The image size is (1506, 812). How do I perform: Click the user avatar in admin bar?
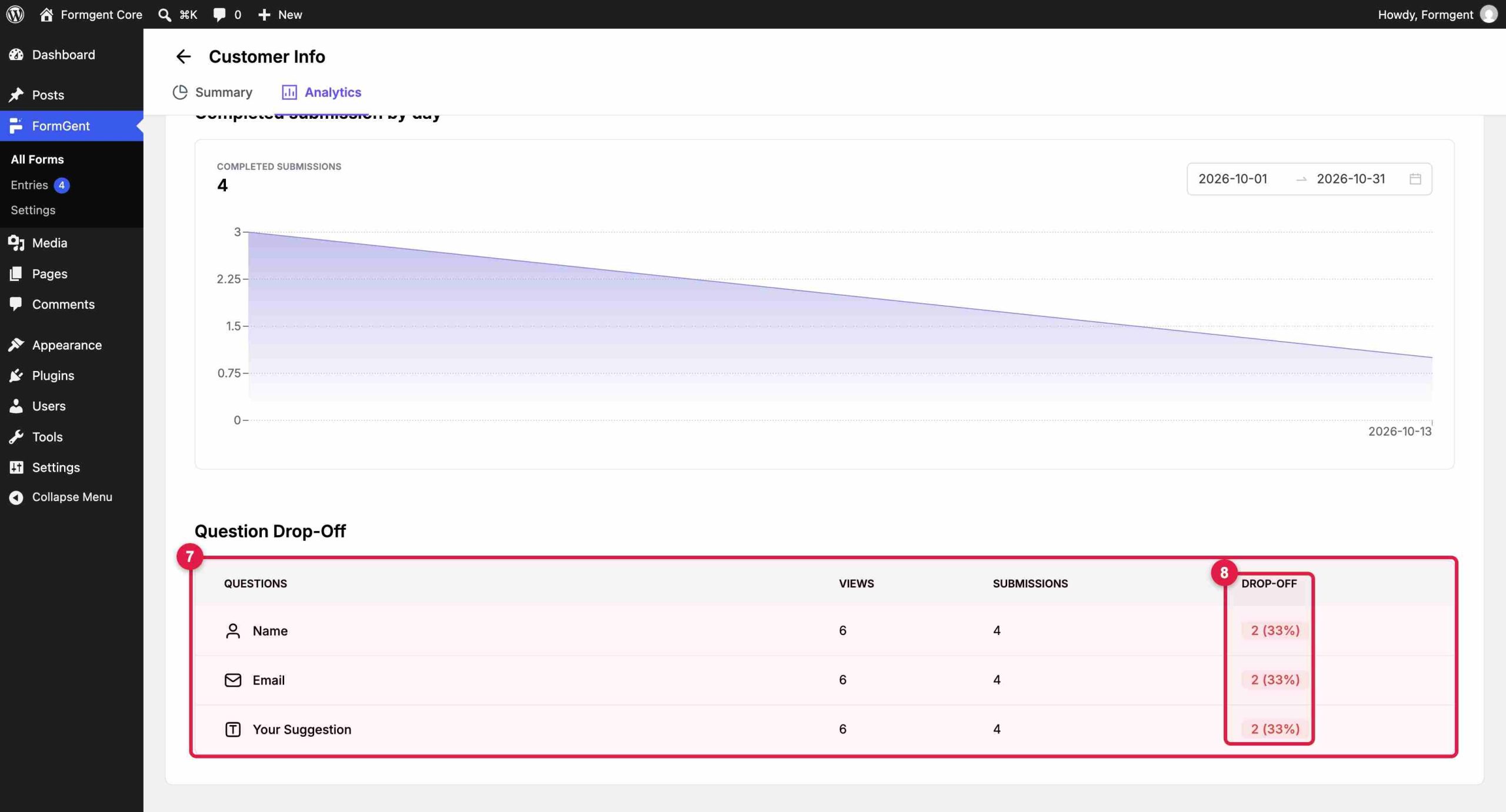tap(1488, 14)
